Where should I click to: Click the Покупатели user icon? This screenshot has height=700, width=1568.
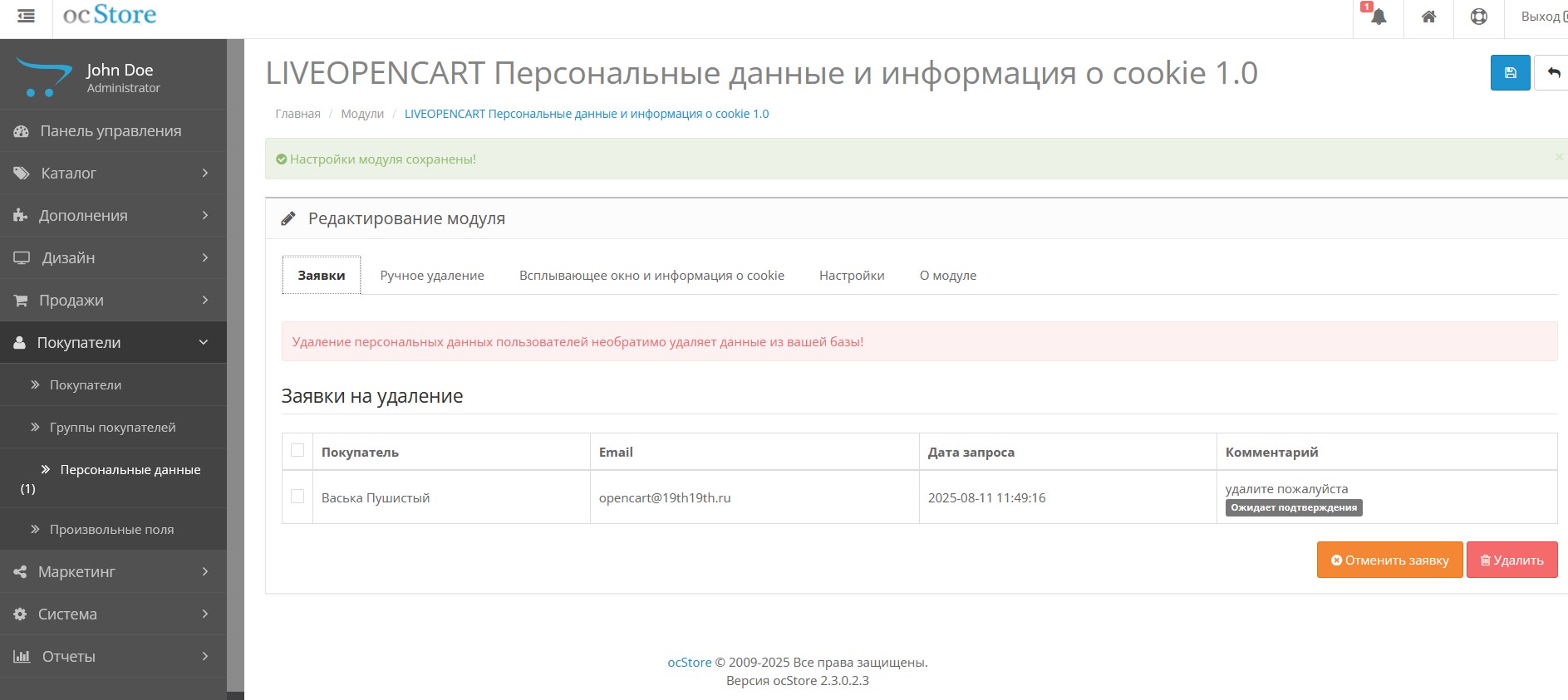click(19, 343)
